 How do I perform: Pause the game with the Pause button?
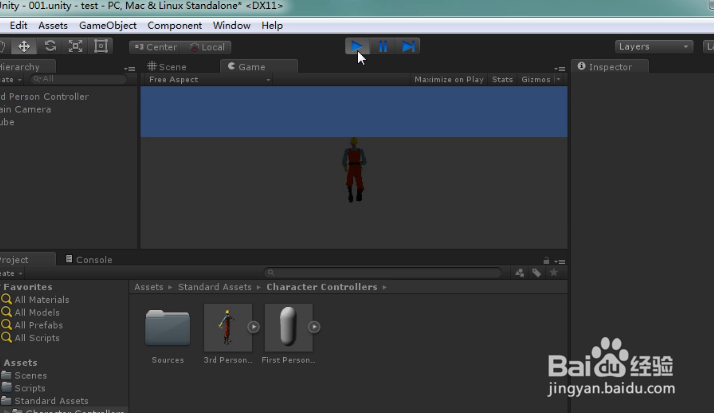point(383,46)
